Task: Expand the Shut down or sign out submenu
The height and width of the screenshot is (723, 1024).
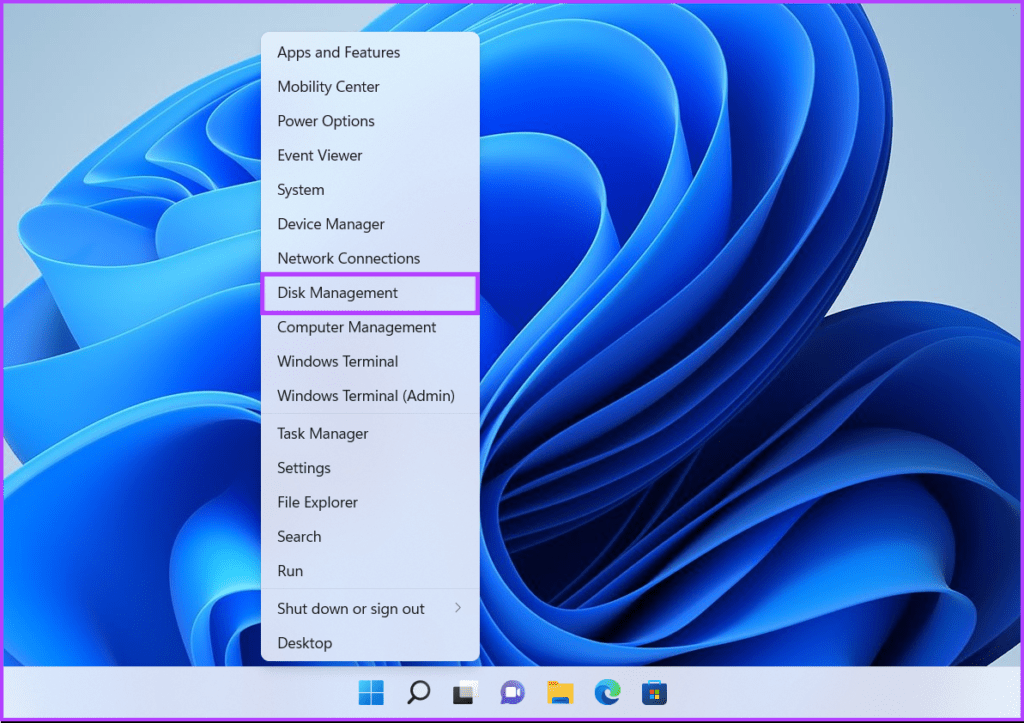Action: (x=350, y=608)
